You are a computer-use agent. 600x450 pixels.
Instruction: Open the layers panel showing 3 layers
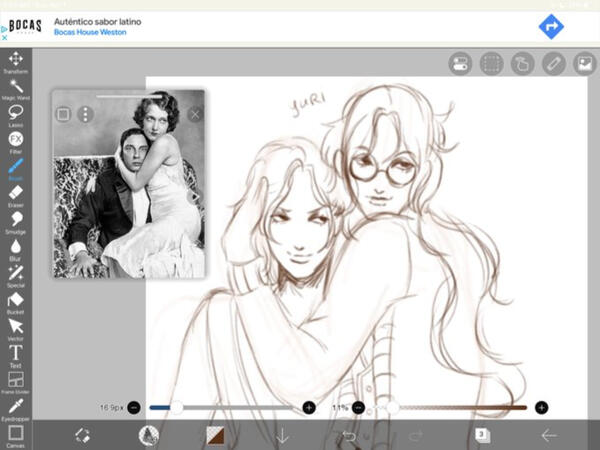tap(482, 435)
